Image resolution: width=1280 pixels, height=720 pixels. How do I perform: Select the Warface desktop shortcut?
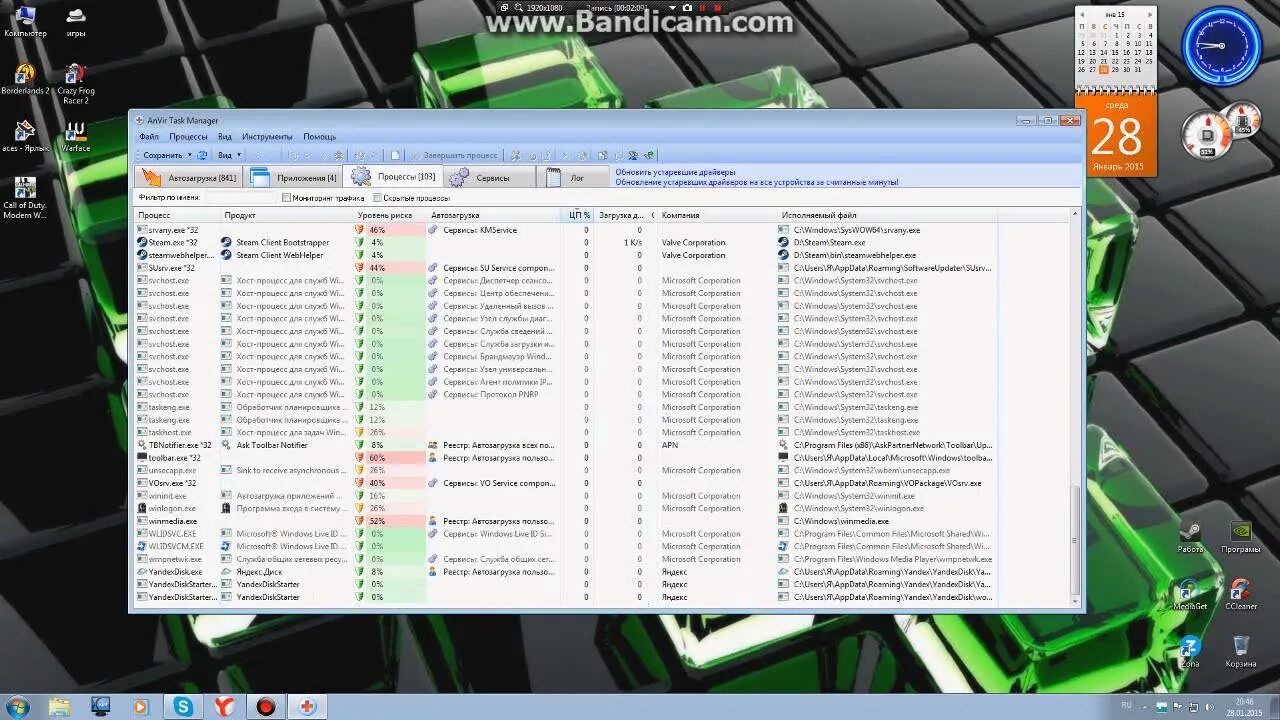[x=76, y=137]
